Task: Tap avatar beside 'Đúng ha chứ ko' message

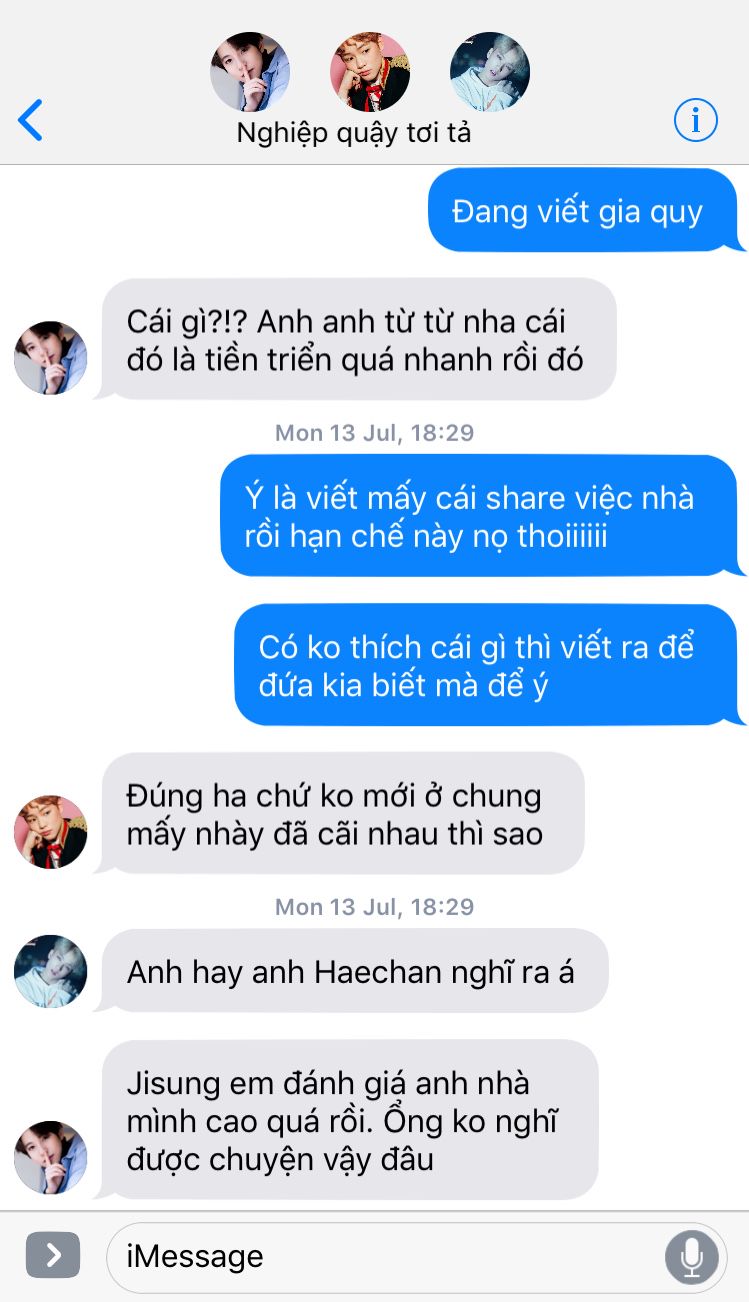Action: click(x=50, y=832)
